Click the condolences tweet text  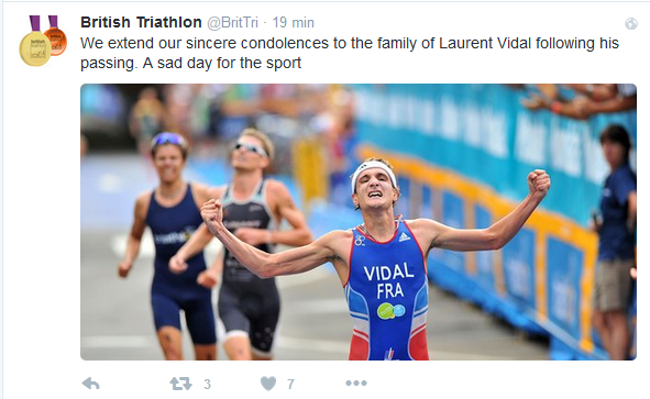(x=349, y=53)
